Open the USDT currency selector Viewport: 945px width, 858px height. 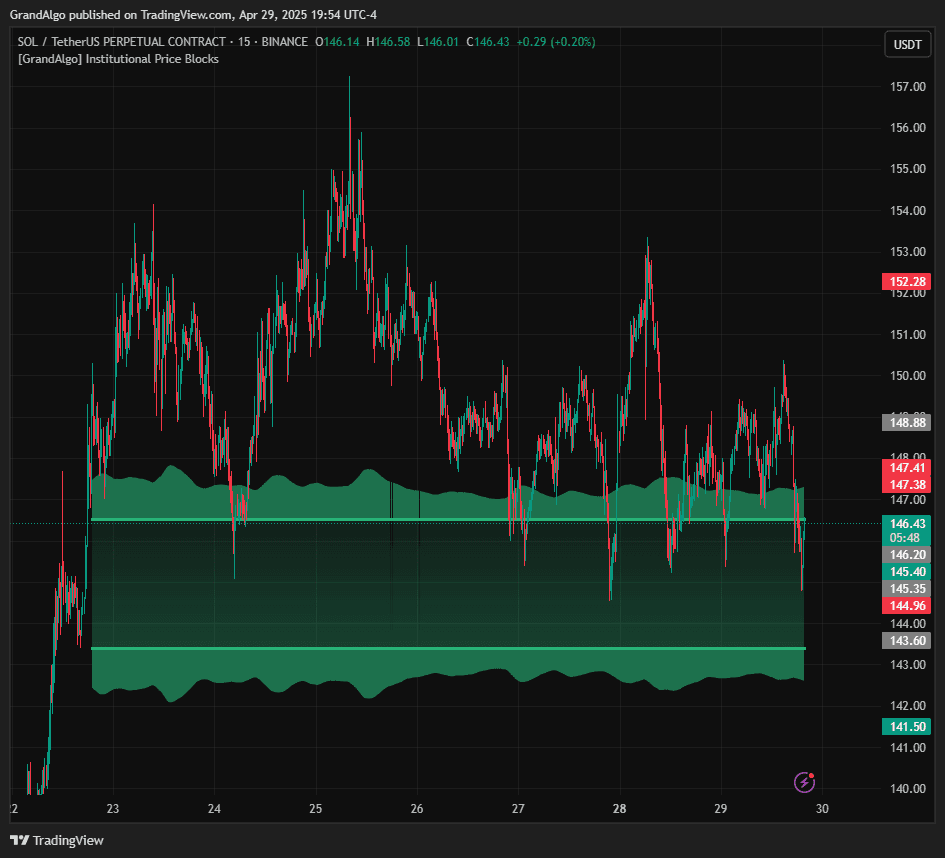point(907,45)
